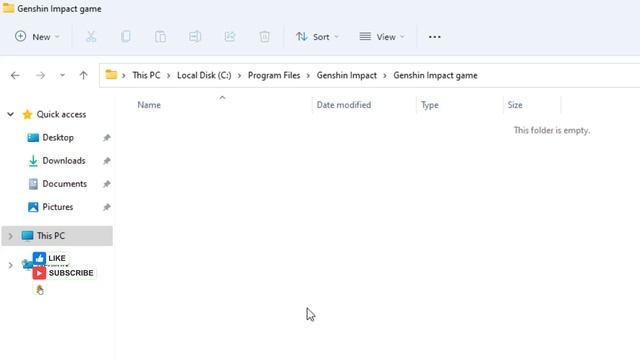The width and height of the screenshot is (640, 360).
Task: Go back with the left arrow
Action: pos(15,76)
